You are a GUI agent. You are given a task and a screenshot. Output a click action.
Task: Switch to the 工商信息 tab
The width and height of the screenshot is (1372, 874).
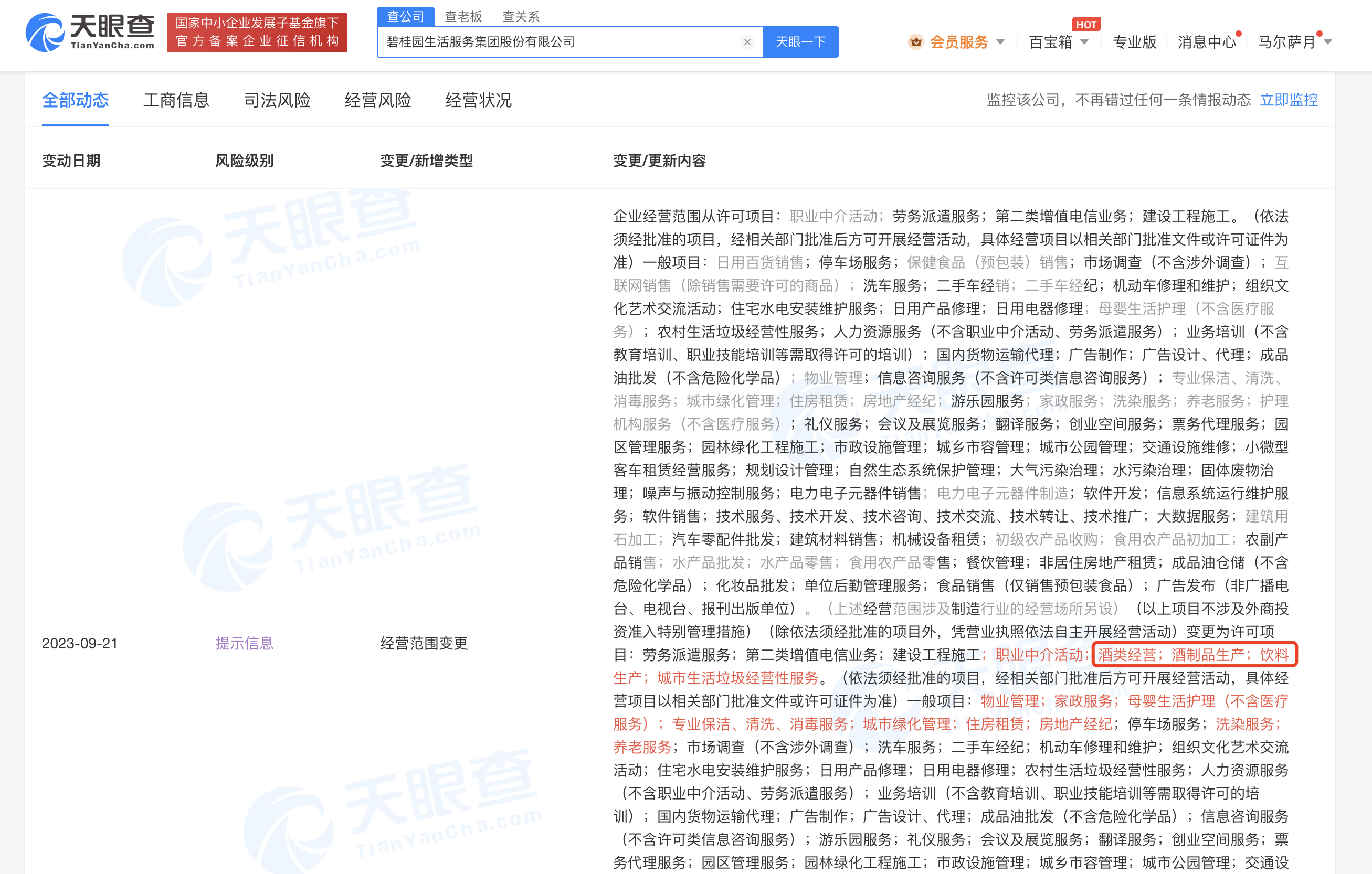[176, 100]
